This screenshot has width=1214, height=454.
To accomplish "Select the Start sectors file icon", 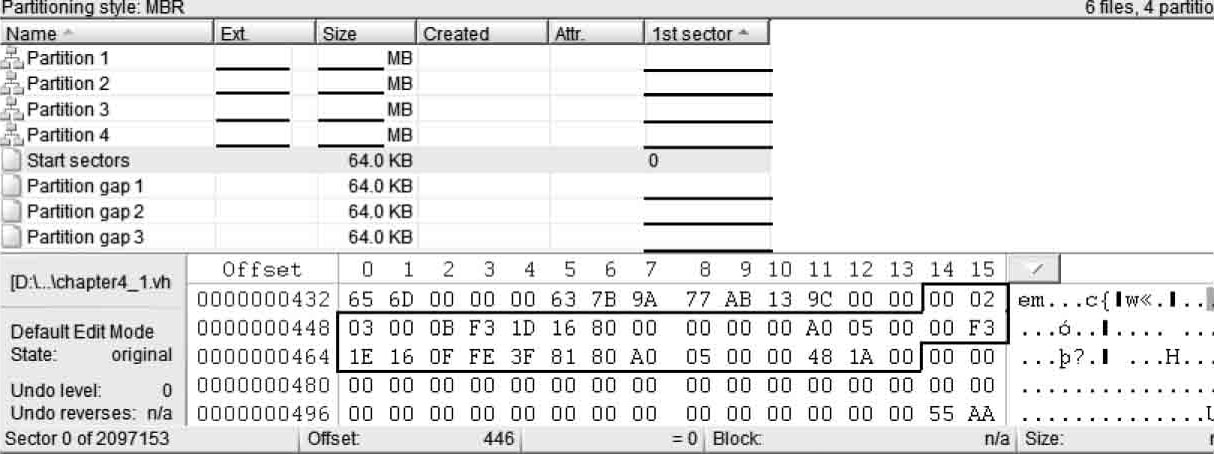I will coord(12,160).
